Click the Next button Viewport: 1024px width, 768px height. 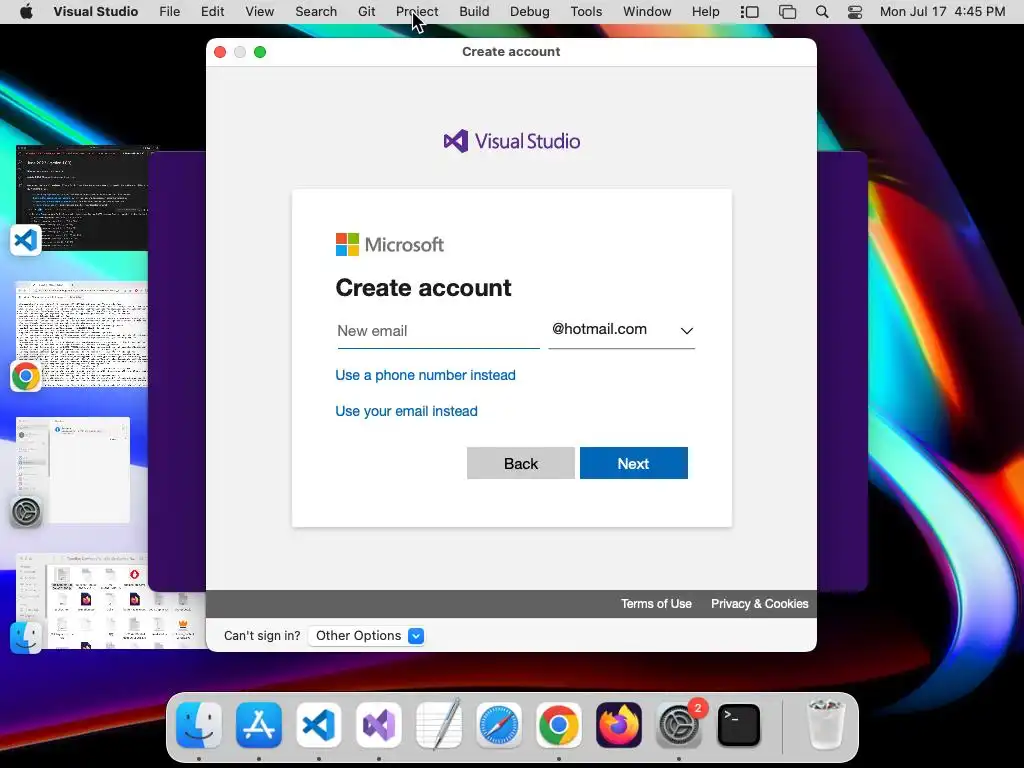click(633, 463)
